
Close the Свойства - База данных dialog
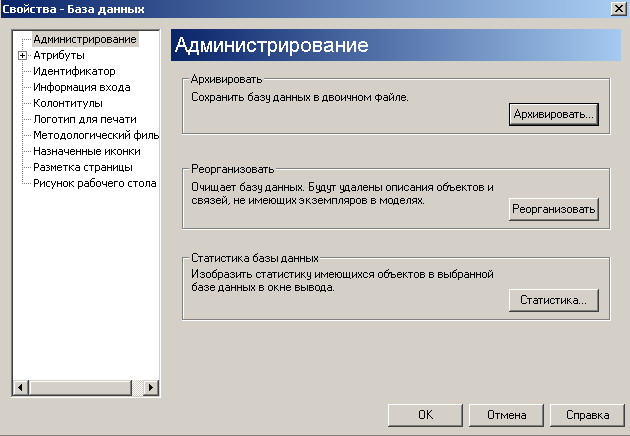tap(618, 9)
